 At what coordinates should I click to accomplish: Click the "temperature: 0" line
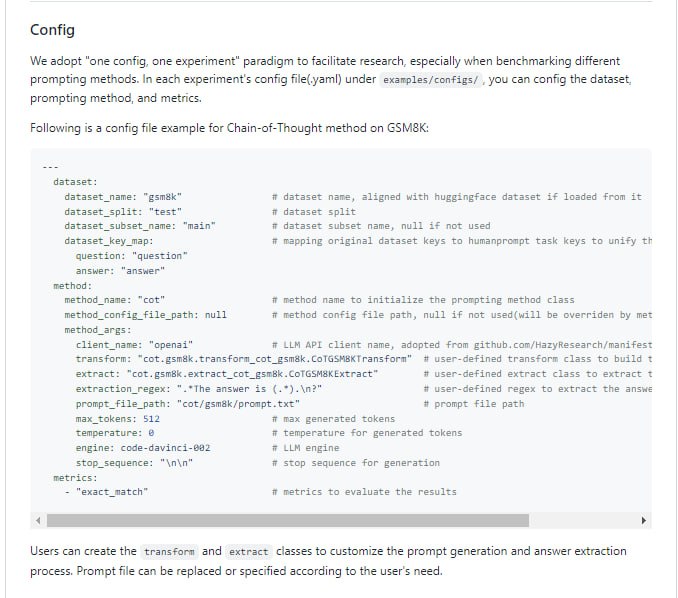(115, 433)
